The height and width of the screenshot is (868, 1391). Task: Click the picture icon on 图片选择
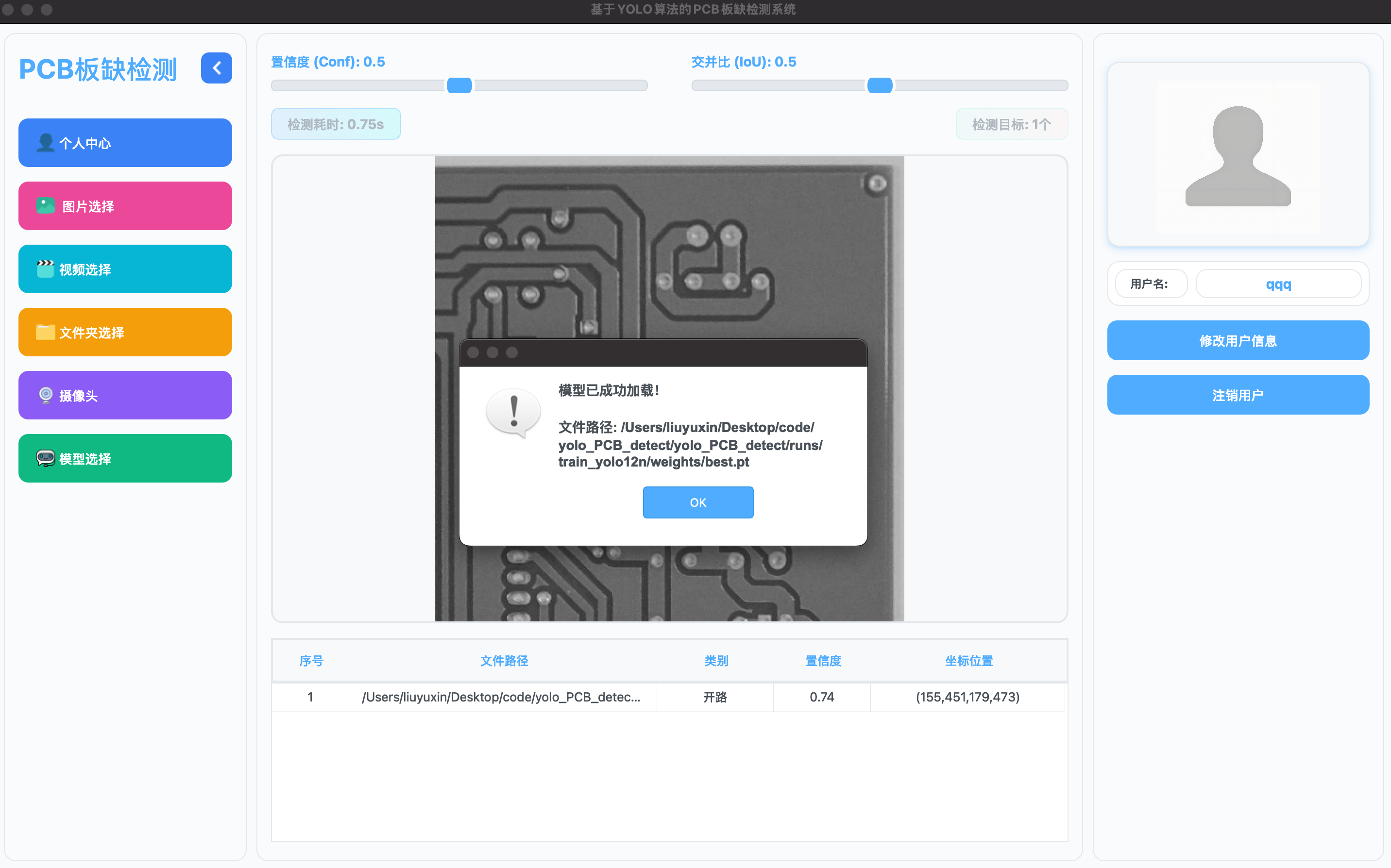click(46, 205)
